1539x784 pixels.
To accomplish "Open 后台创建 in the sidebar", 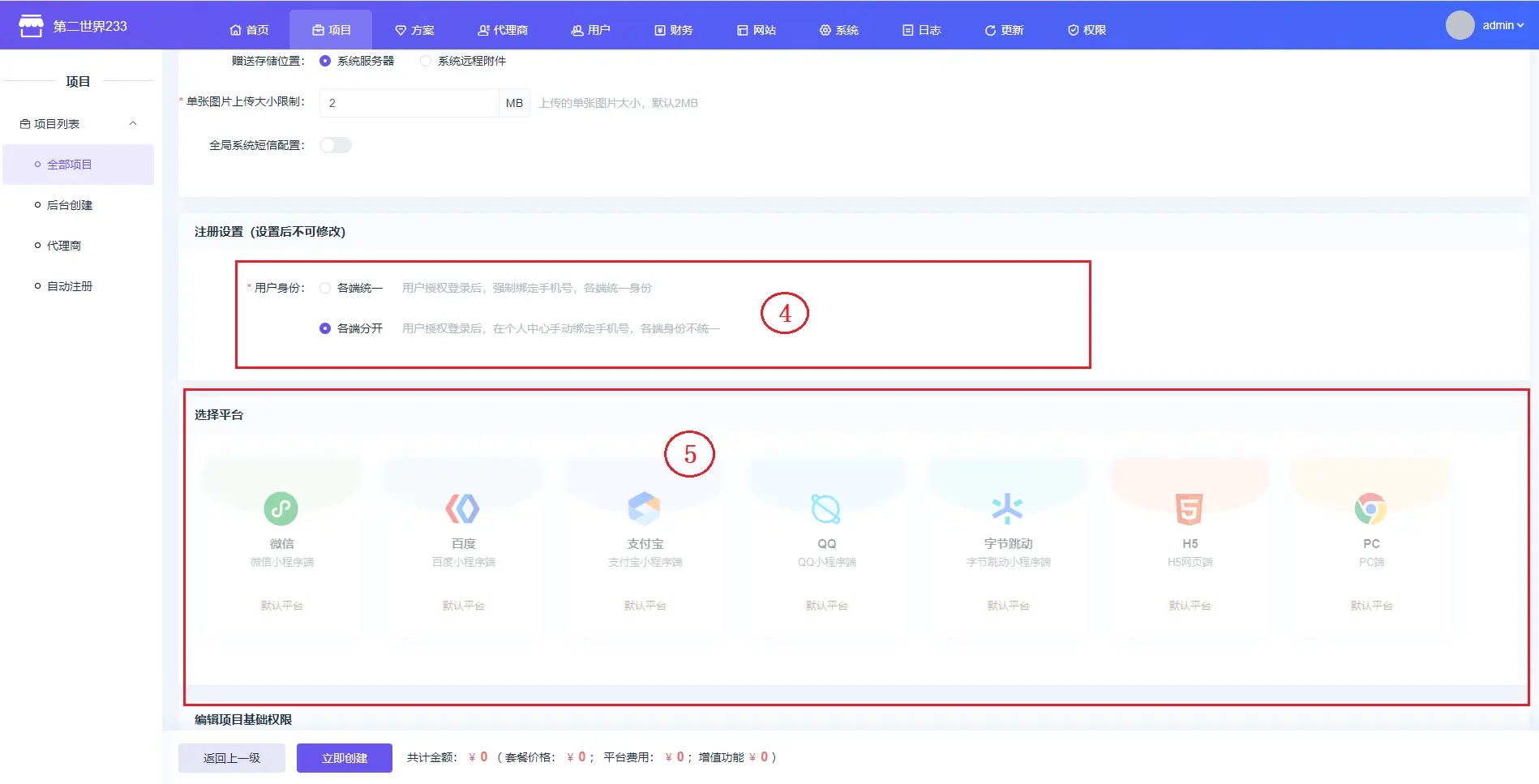I will tap(70, 205).
